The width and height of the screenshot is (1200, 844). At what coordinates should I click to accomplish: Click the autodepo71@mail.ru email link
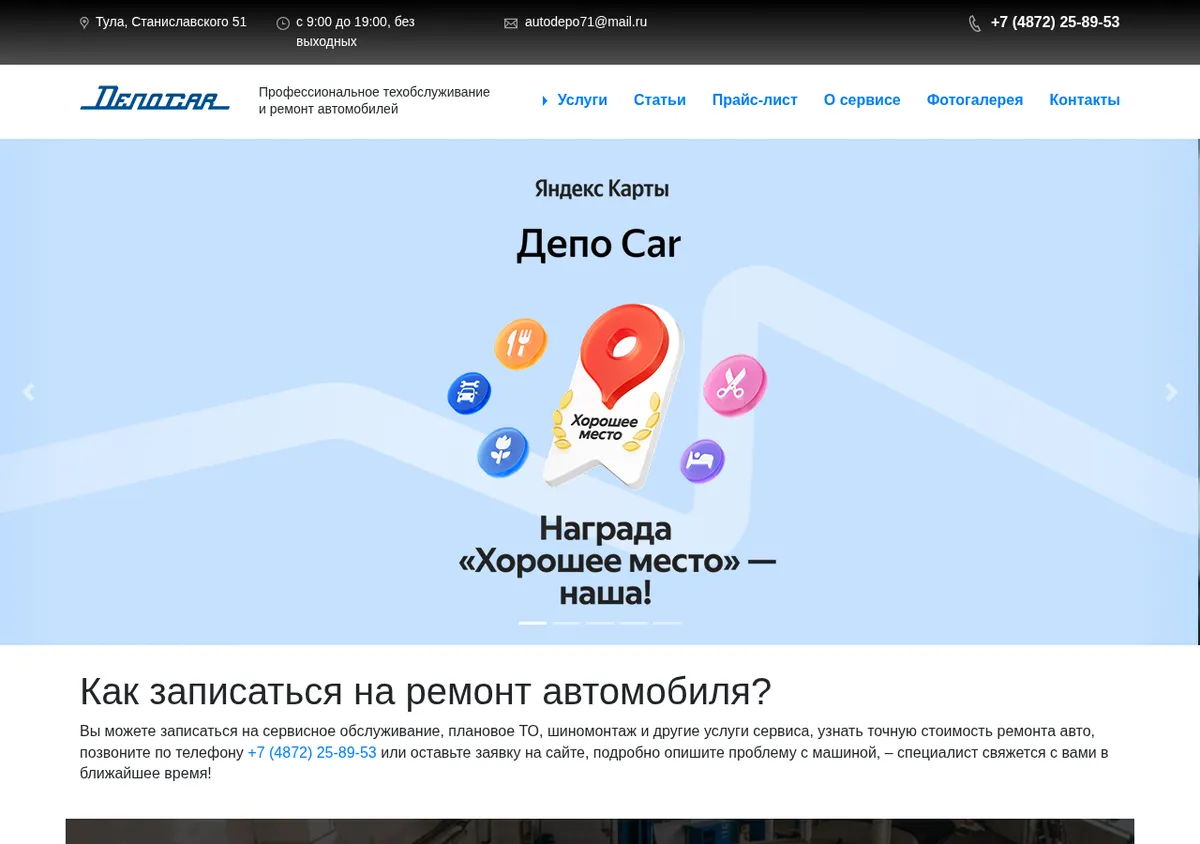[586, 22]
